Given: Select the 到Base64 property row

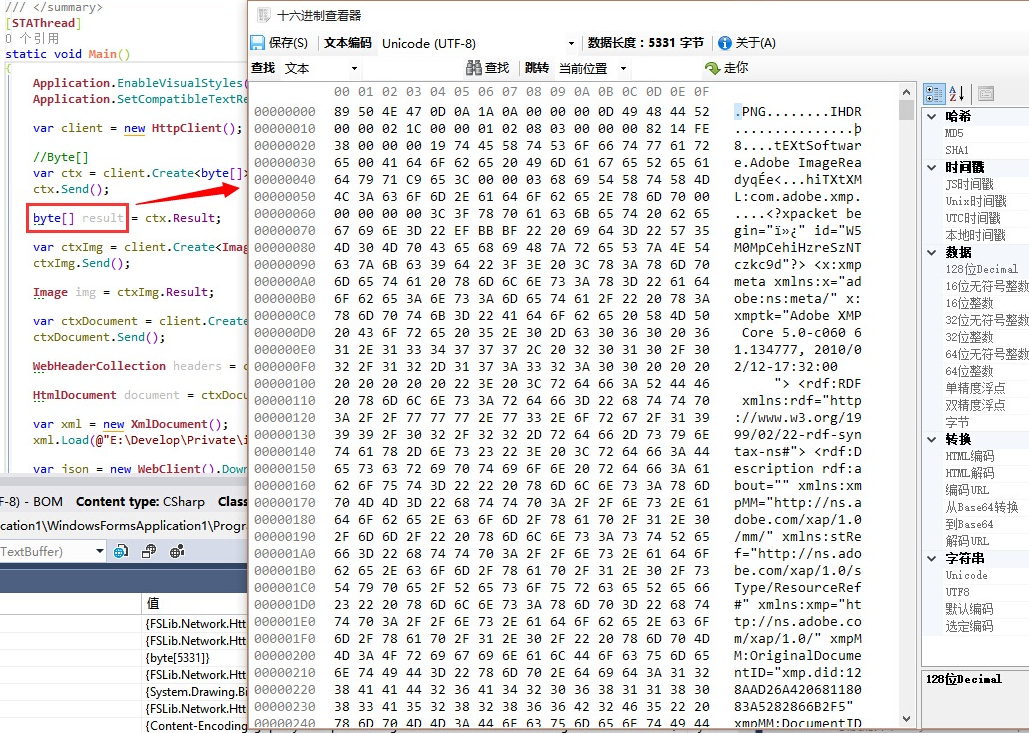Looking at the screenshot, I should click(984, 524).
